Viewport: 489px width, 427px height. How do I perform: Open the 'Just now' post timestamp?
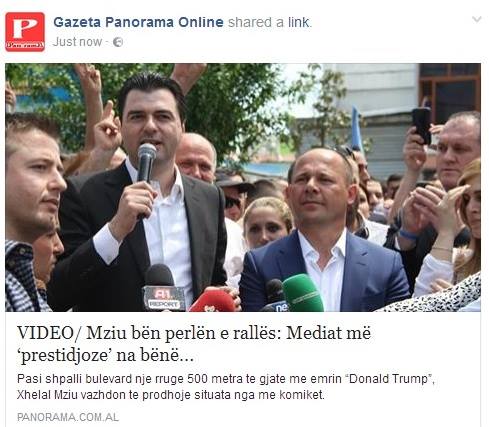point(77,42)
